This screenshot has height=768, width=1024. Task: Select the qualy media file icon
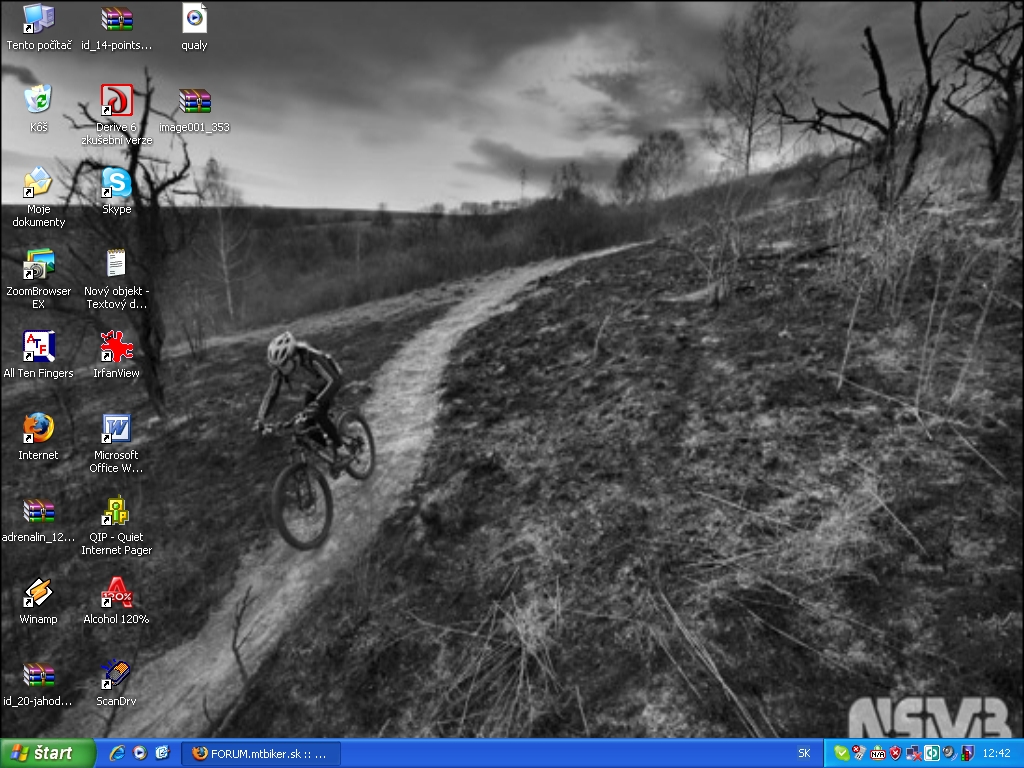click(x=194, y=20)
